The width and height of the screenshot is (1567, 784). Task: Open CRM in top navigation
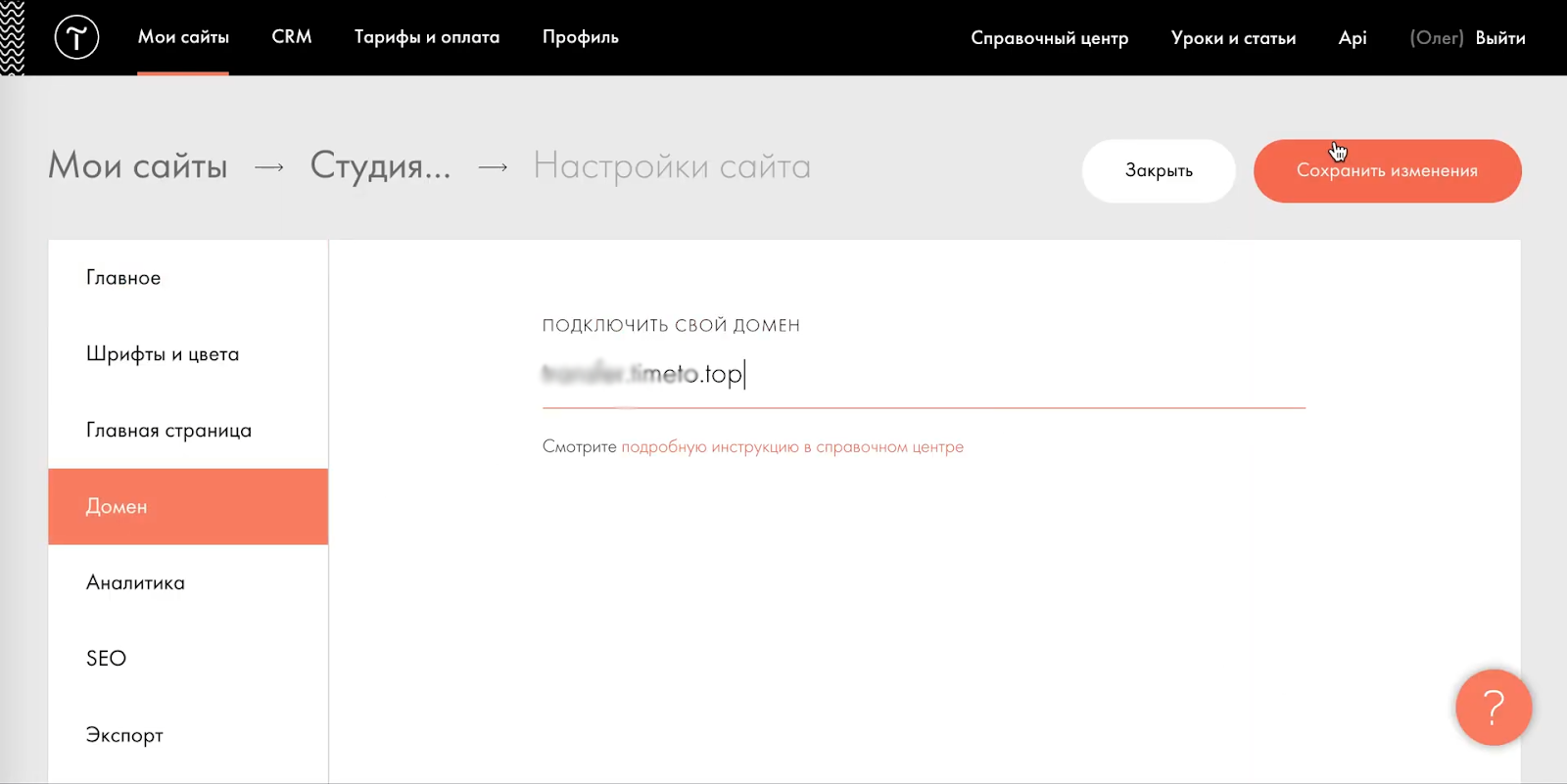(292, 37)
